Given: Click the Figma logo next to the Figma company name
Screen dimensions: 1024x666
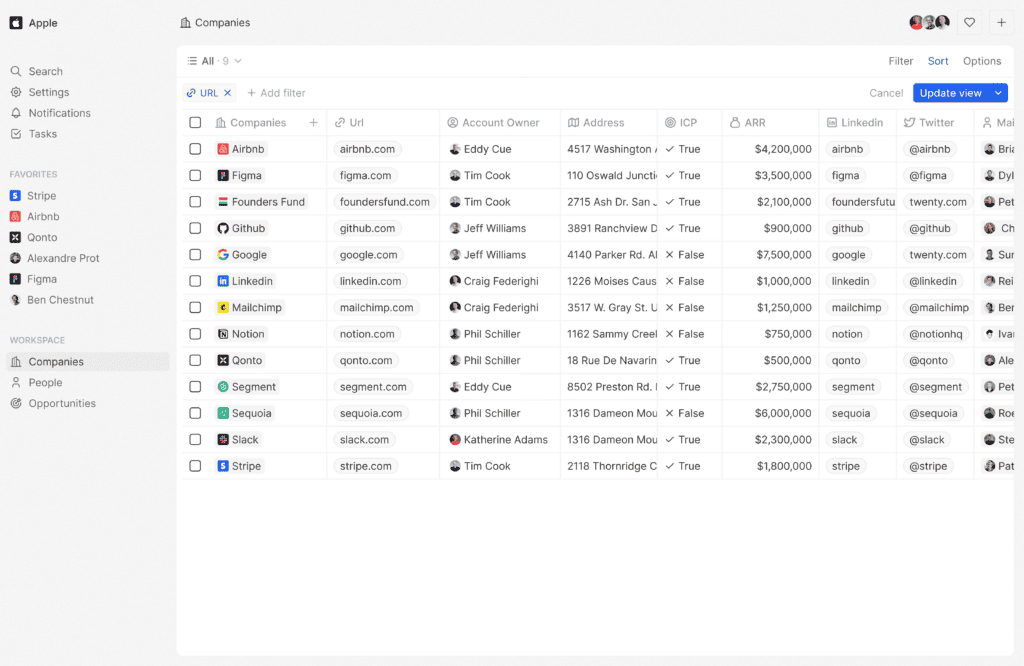Looking at the screenshot, I should [x=223, y=175].
